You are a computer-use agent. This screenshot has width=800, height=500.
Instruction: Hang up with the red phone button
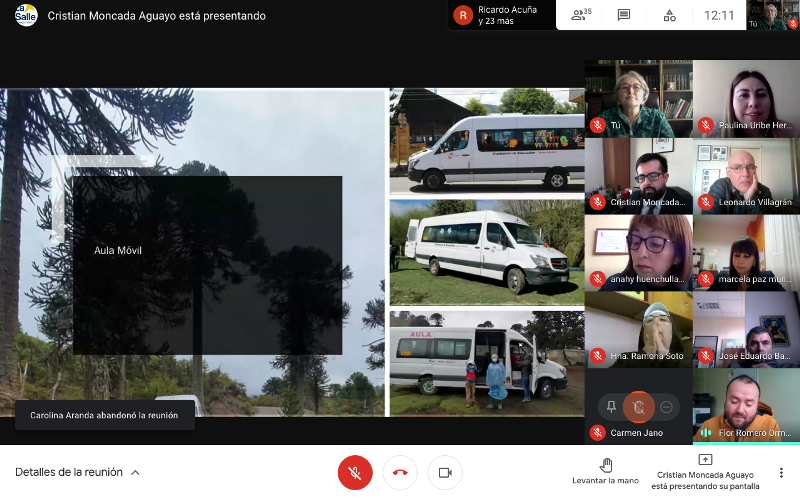coord(400,472)
